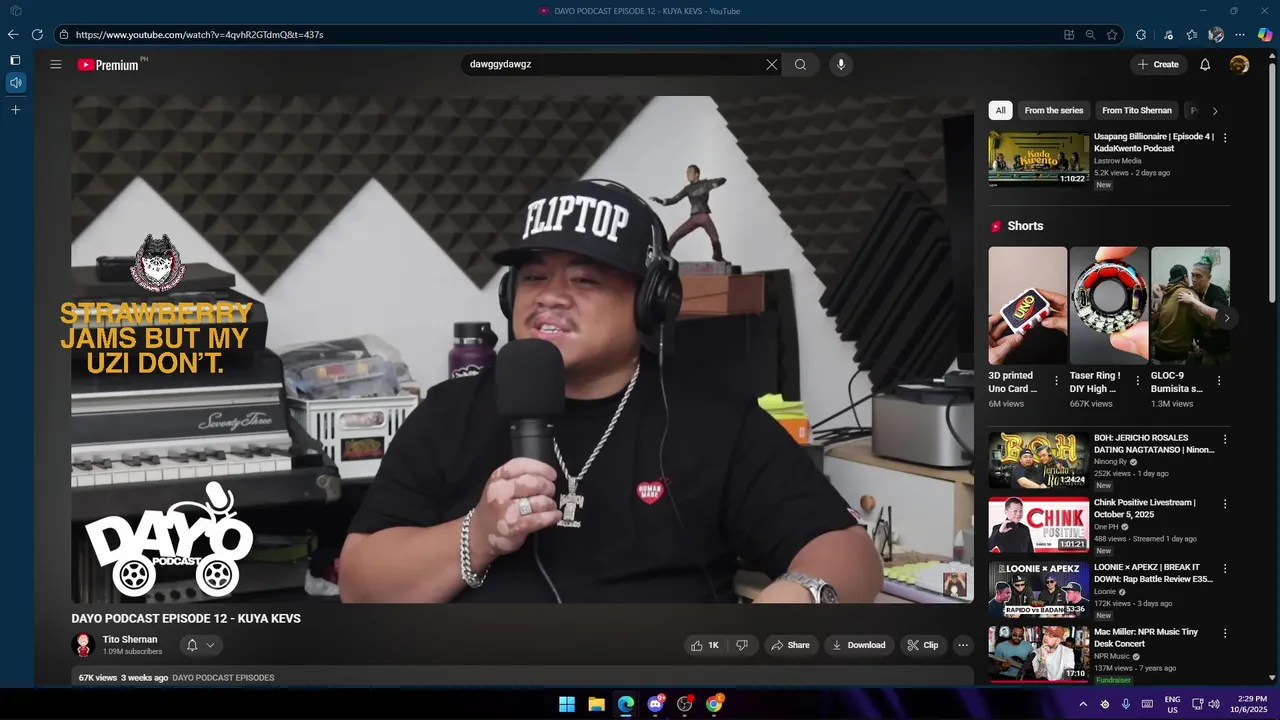The width and height of the screenshot is (1280, 720).
Task: Click the video player to pause
Action: tap(522, 349)
